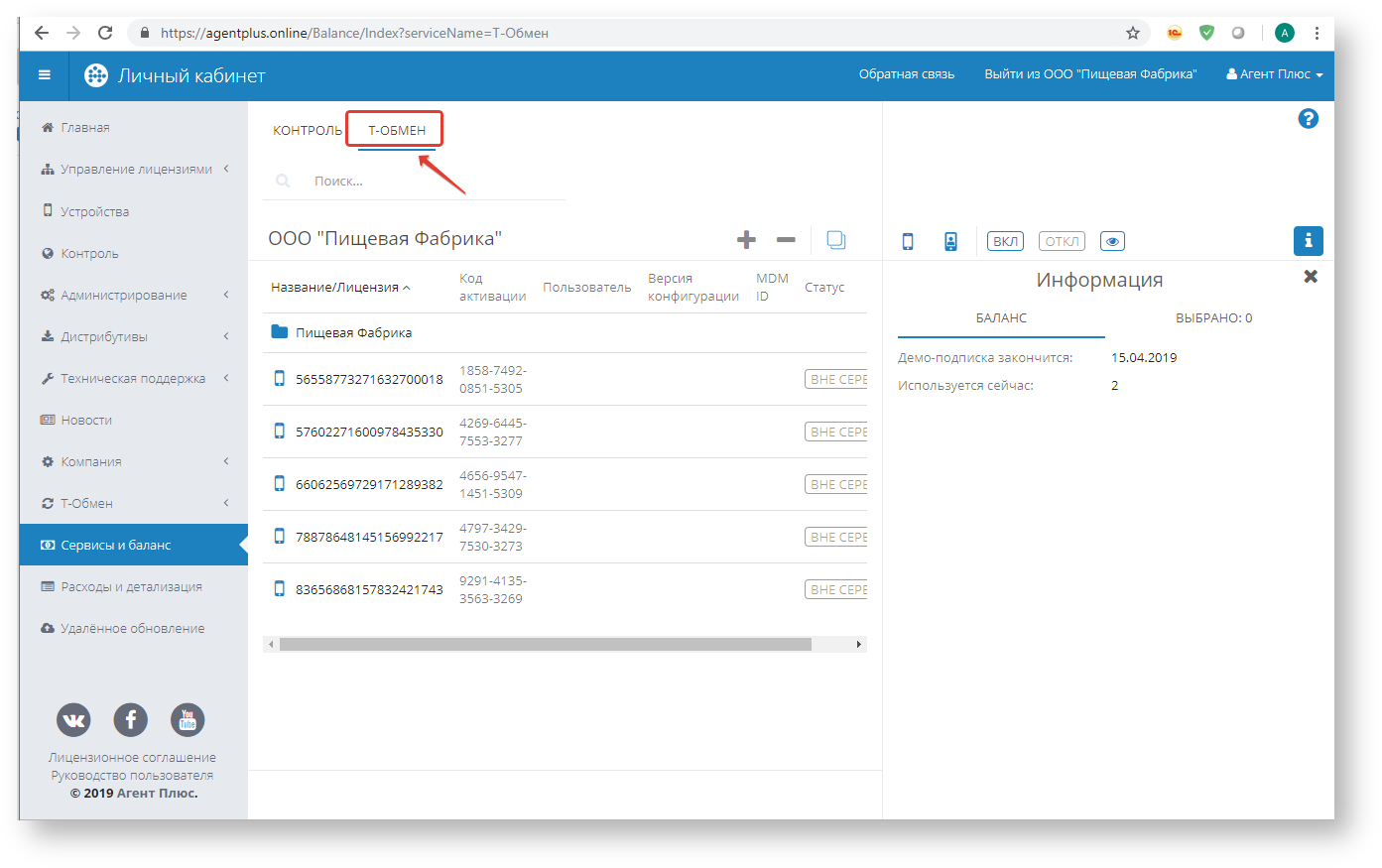
Task: Switch to the КОНТРОЛЬ tab
Action: click(308, 130)
